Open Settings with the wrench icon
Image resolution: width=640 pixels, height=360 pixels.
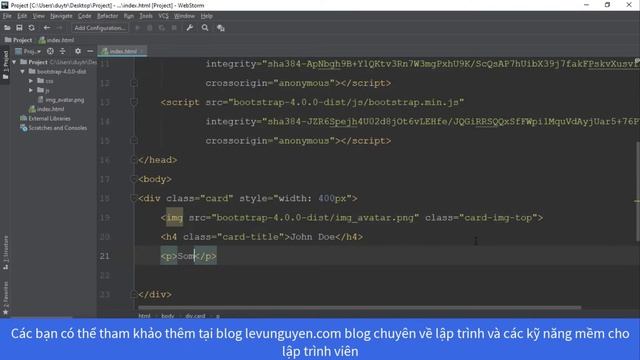pyautogui.click(x=189, y=28)
